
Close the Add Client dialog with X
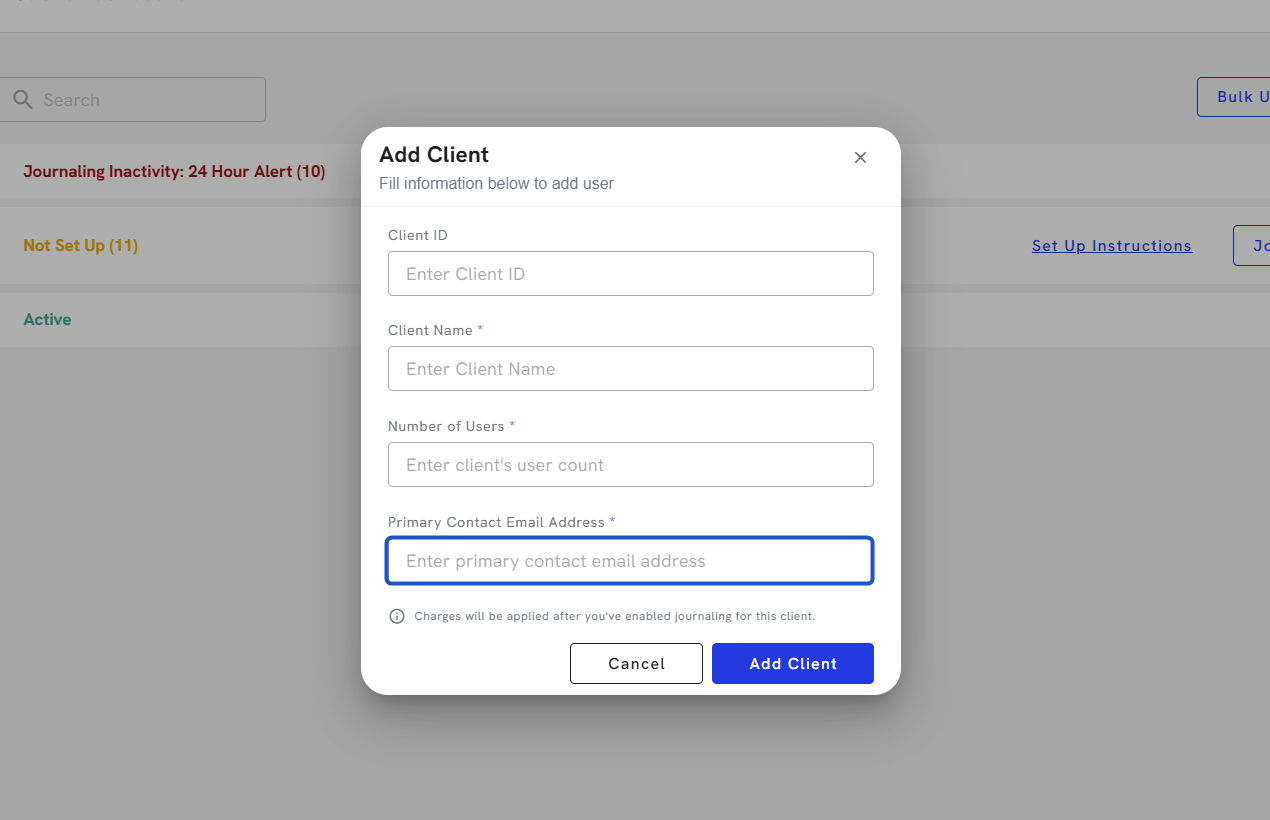tap(860, 158)
